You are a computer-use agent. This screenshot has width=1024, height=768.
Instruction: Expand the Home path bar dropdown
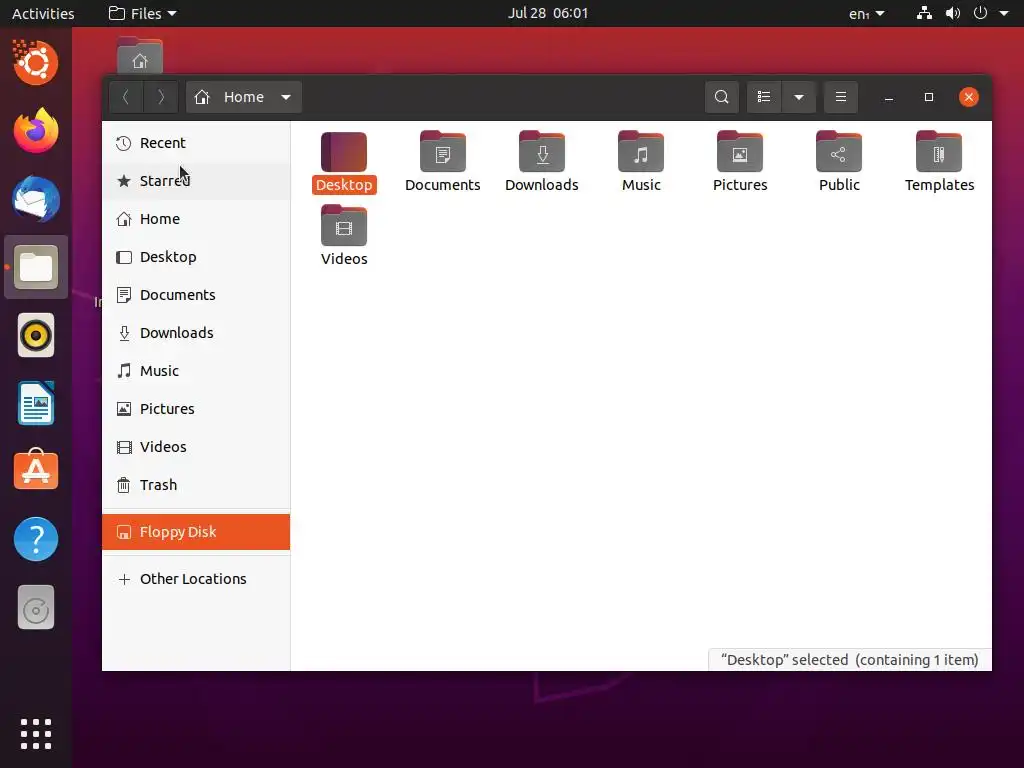tap(286, 97)
